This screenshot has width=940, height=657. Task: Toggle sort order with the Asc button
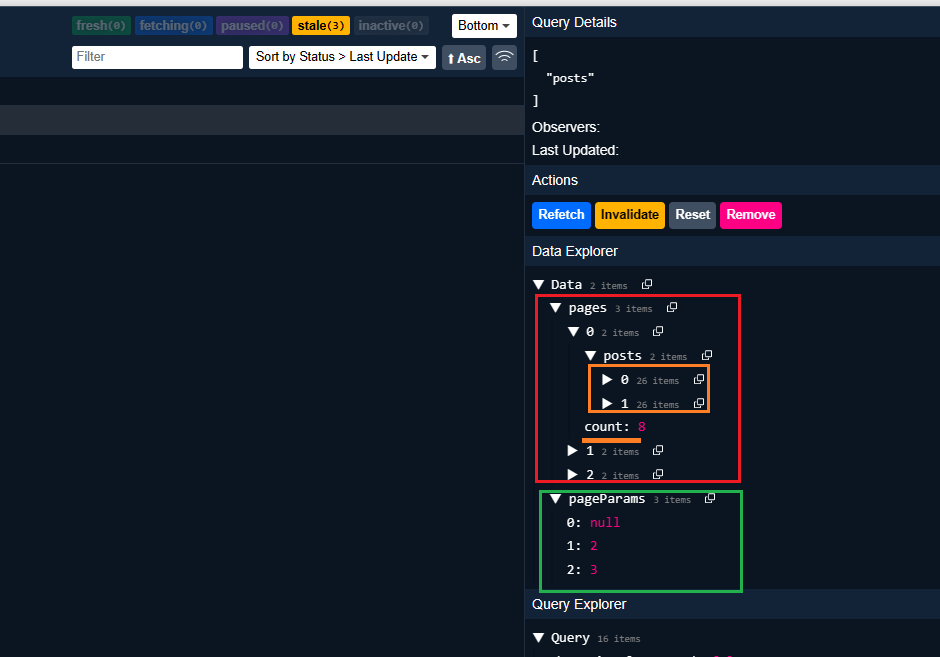[x=464, y=58]
